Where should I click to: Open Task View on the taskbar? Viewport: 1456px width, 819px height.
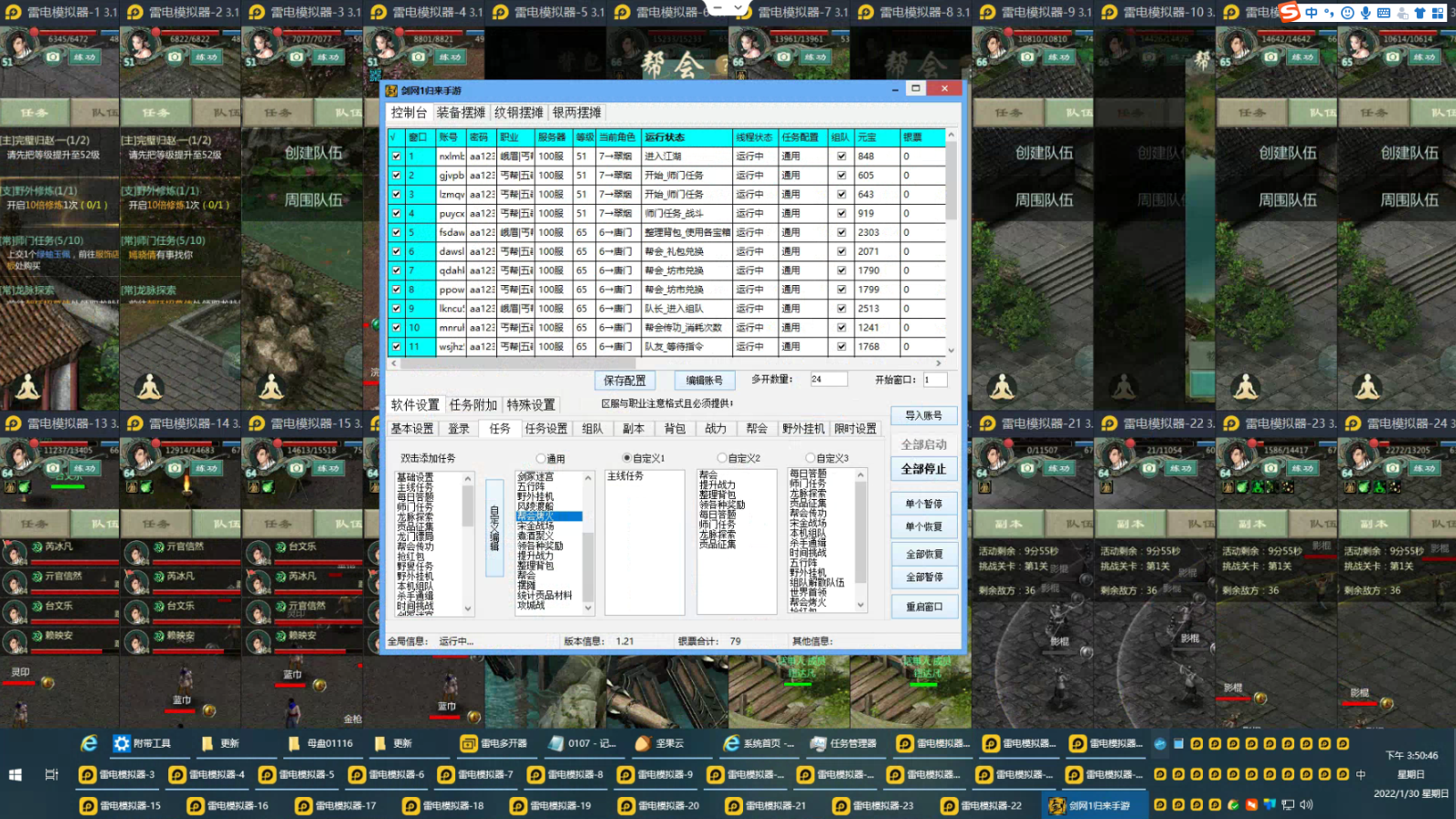(52, 775)
